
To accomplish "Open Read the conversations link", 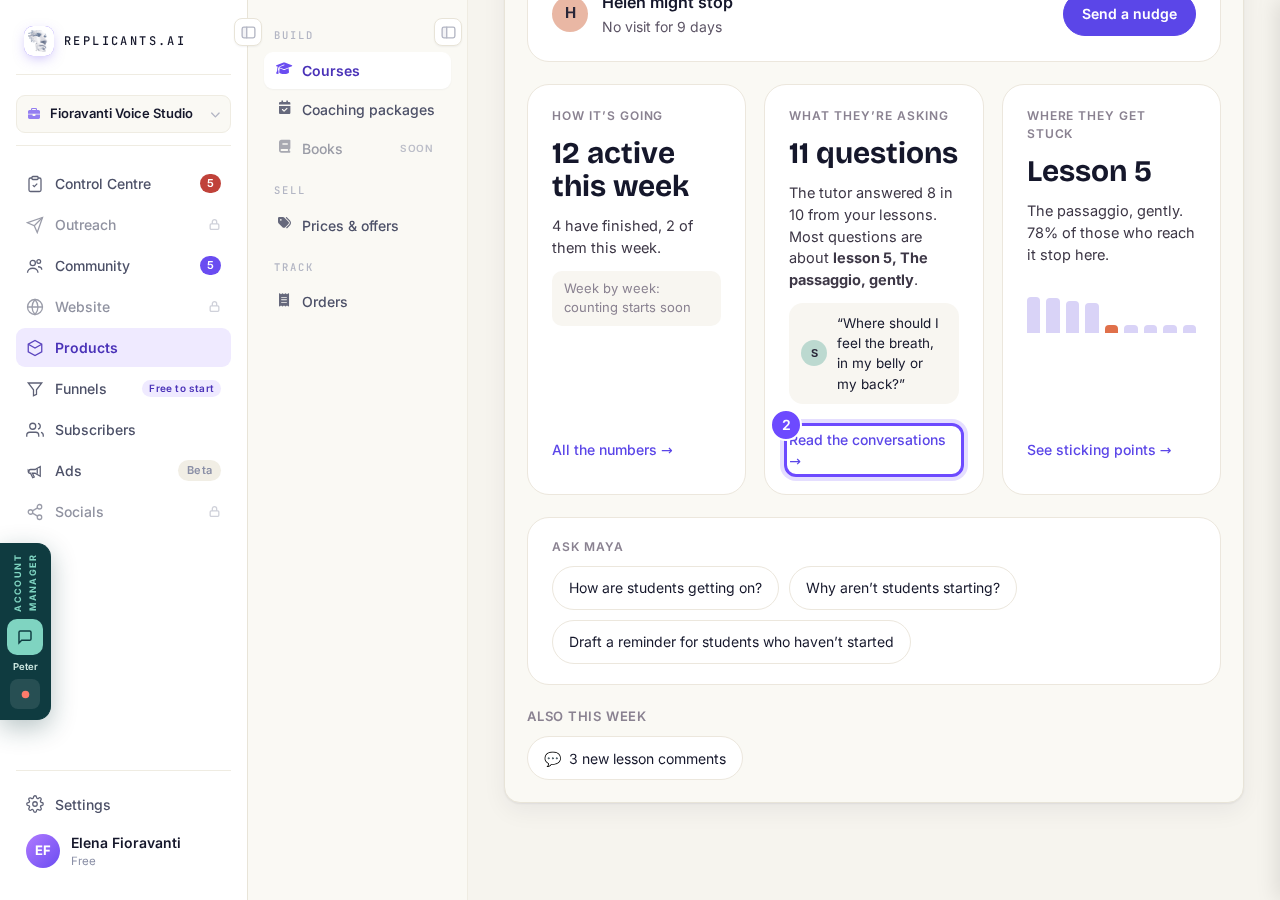I will point(874,450).
